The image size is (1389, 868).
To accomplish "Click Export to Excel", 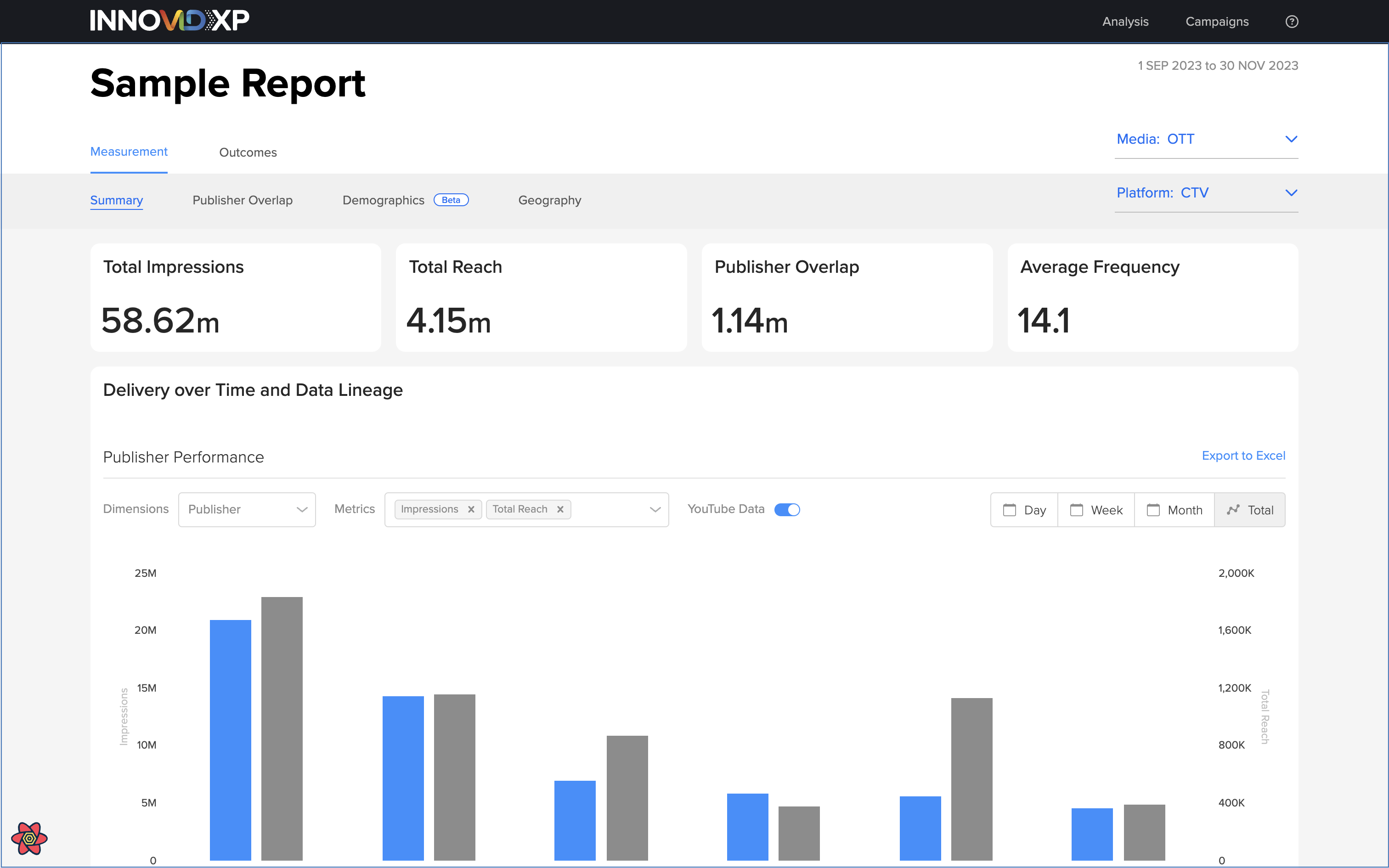I will coord(1243,455).
